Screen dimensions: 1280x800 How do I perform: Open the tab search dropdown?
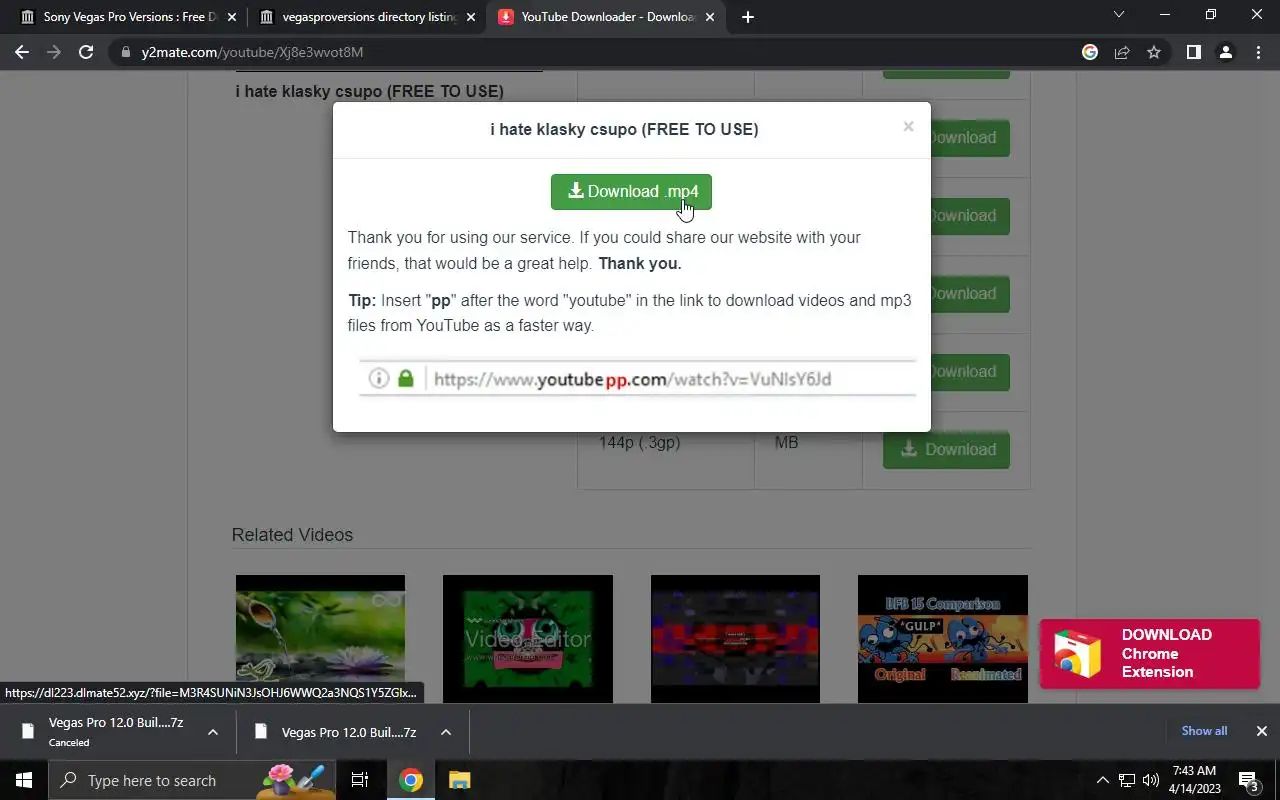coord(1119,15)
